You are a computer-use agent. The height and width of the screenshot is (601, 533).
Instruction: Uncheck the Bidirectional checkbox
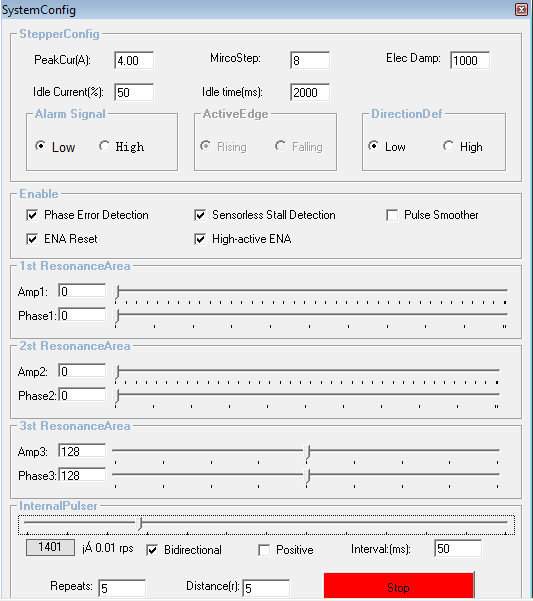[152, 550]
